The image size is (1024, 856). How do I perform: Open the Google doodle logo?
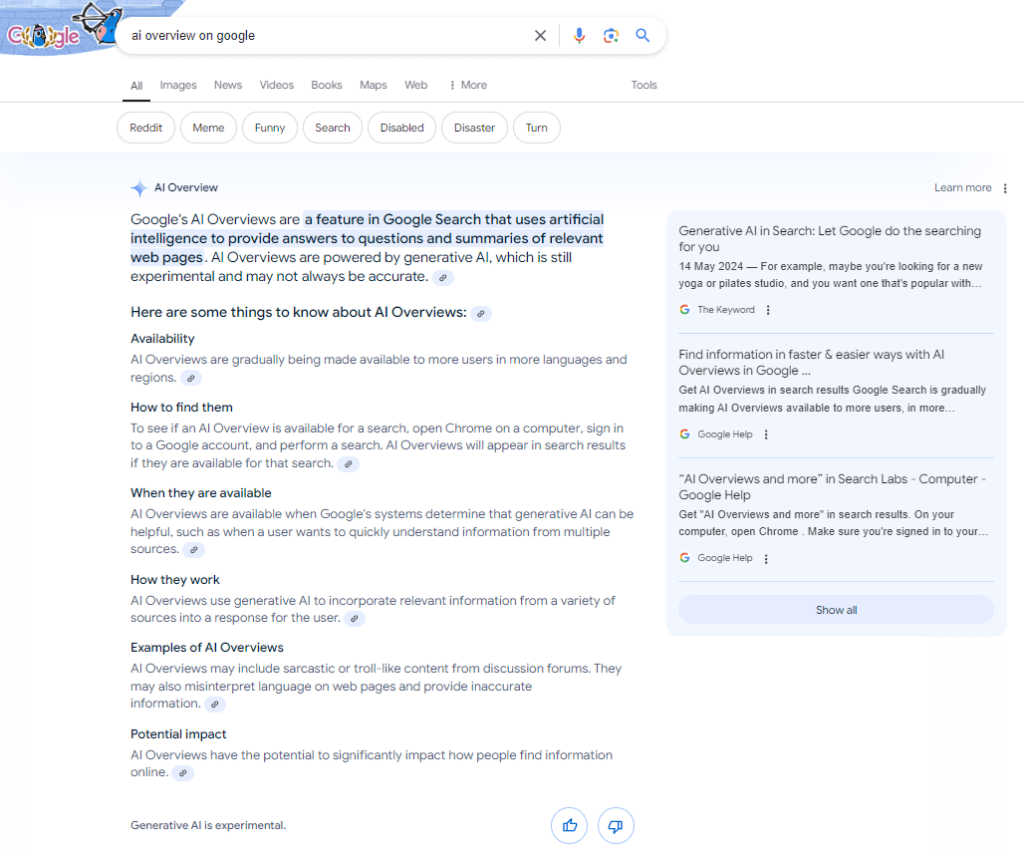(62, 29)
